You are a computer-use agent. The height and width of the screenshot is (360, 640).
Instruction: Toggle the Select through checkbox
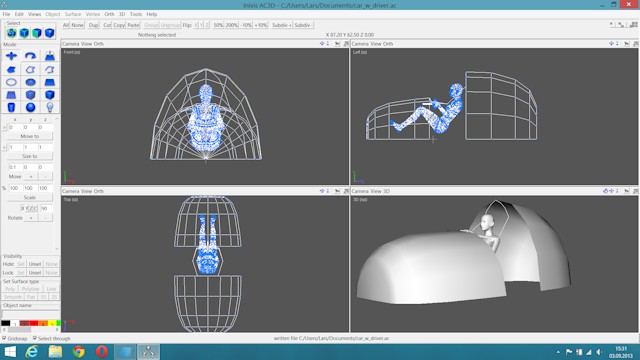click(x=35, y=338)
